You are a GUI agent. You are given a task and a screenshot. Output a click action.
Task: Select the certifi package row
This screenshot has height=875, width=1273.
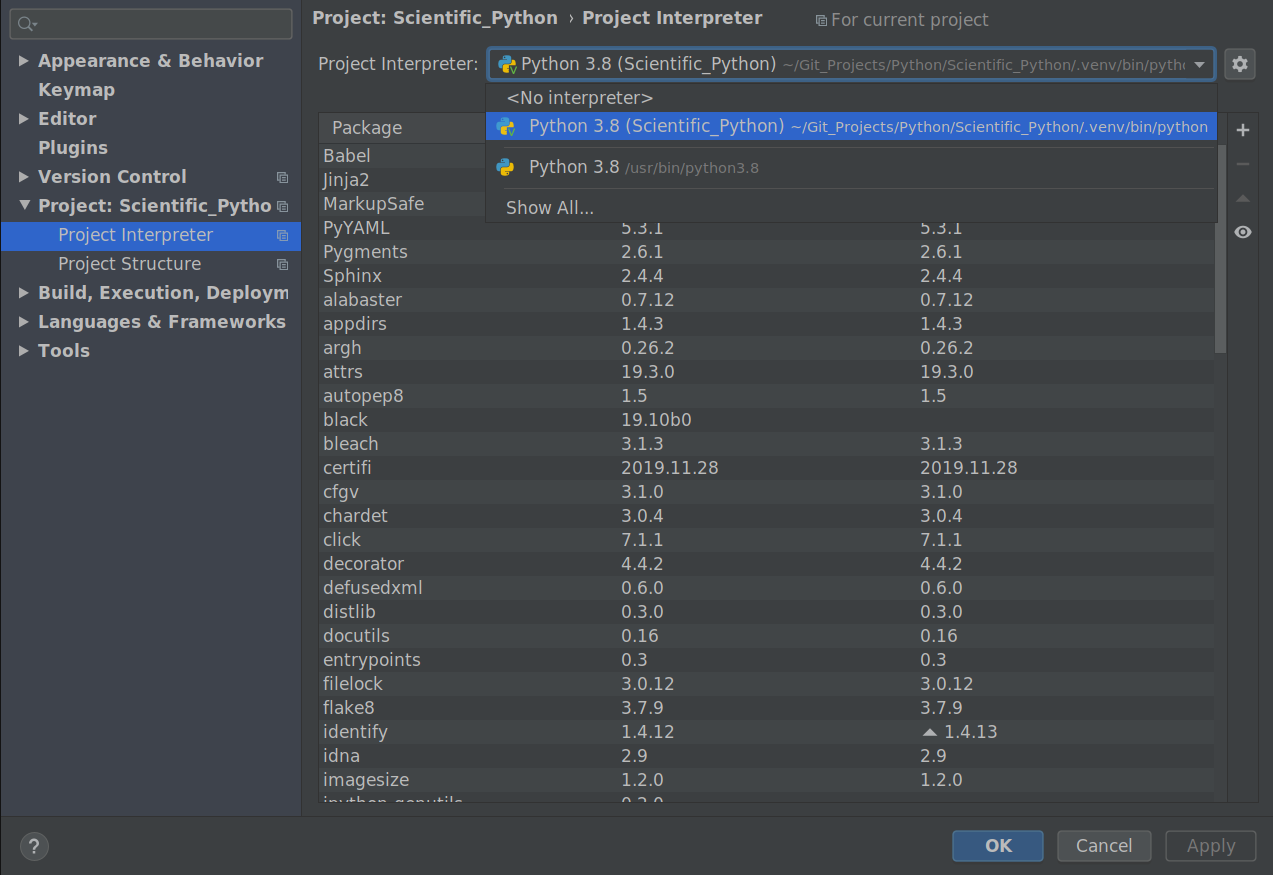[x=768, y=468]
